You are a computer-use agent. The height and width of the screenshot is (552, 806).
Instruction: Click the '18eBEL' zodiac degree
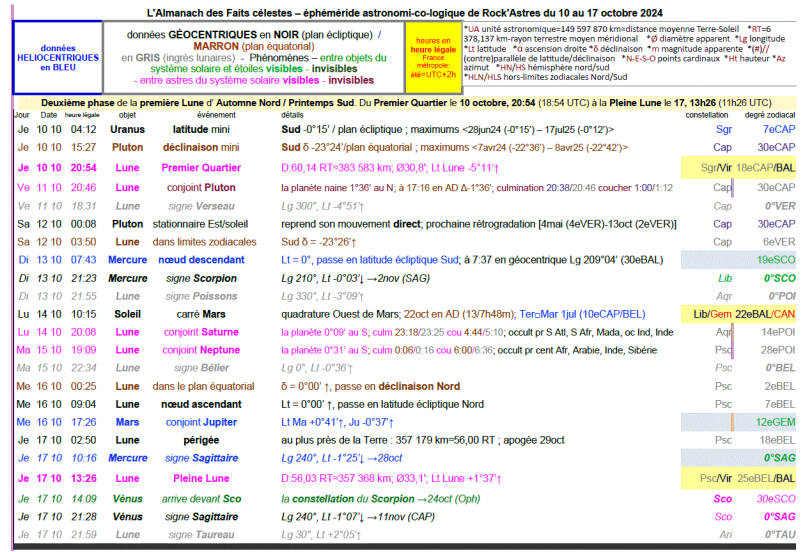777,440
